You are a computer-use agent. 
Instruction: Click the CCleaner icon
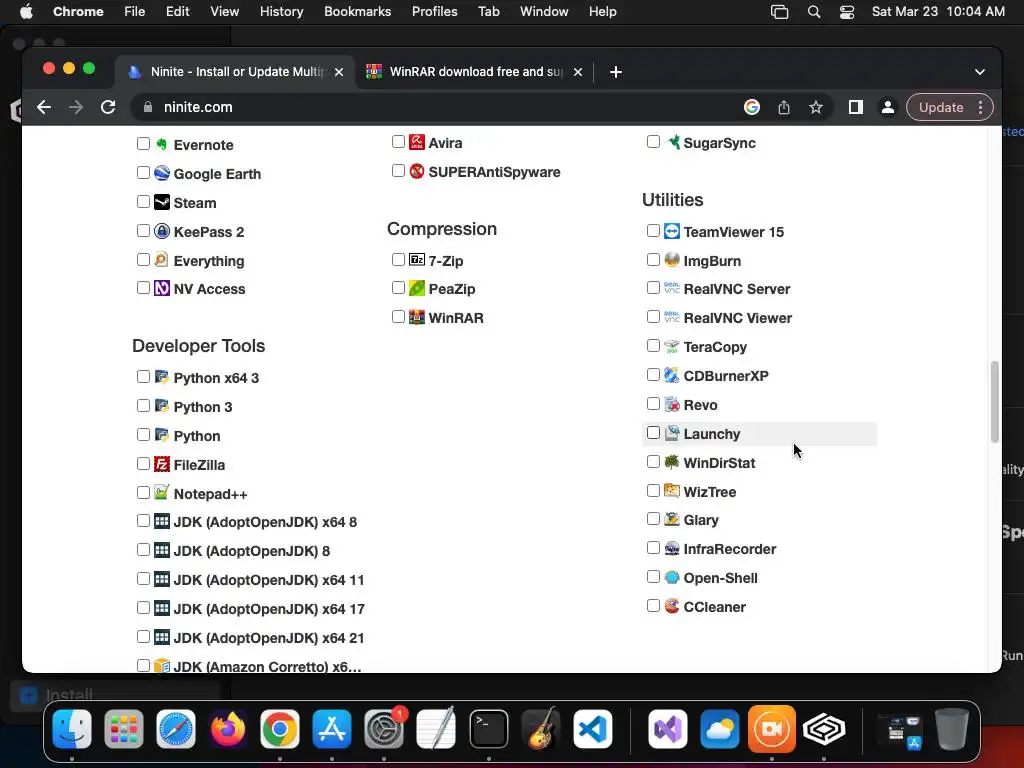[x=671, y=606]
